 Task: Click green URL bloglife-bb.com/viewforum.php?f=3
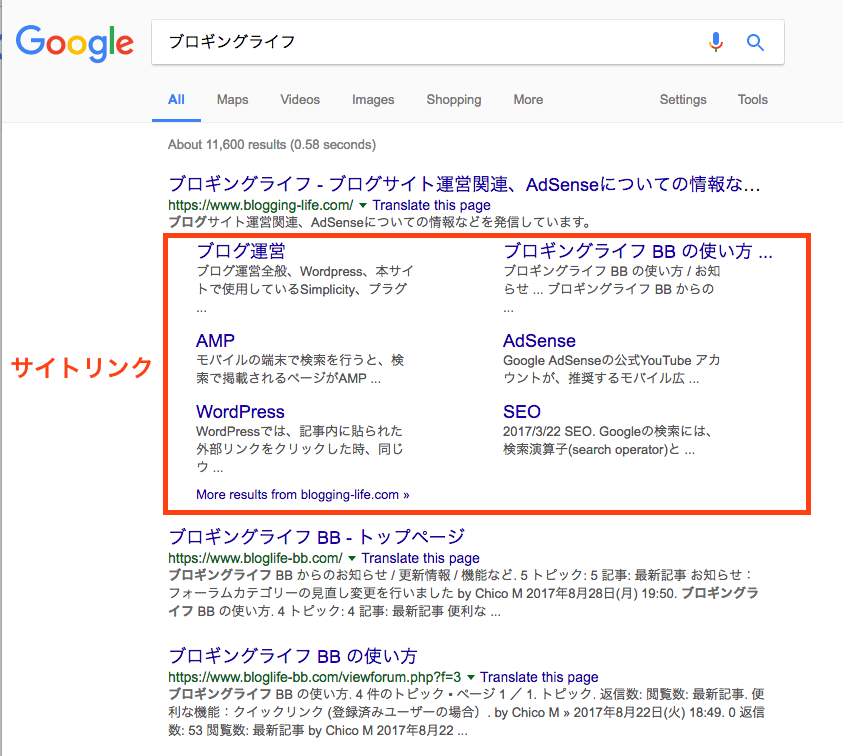(315, 677)
